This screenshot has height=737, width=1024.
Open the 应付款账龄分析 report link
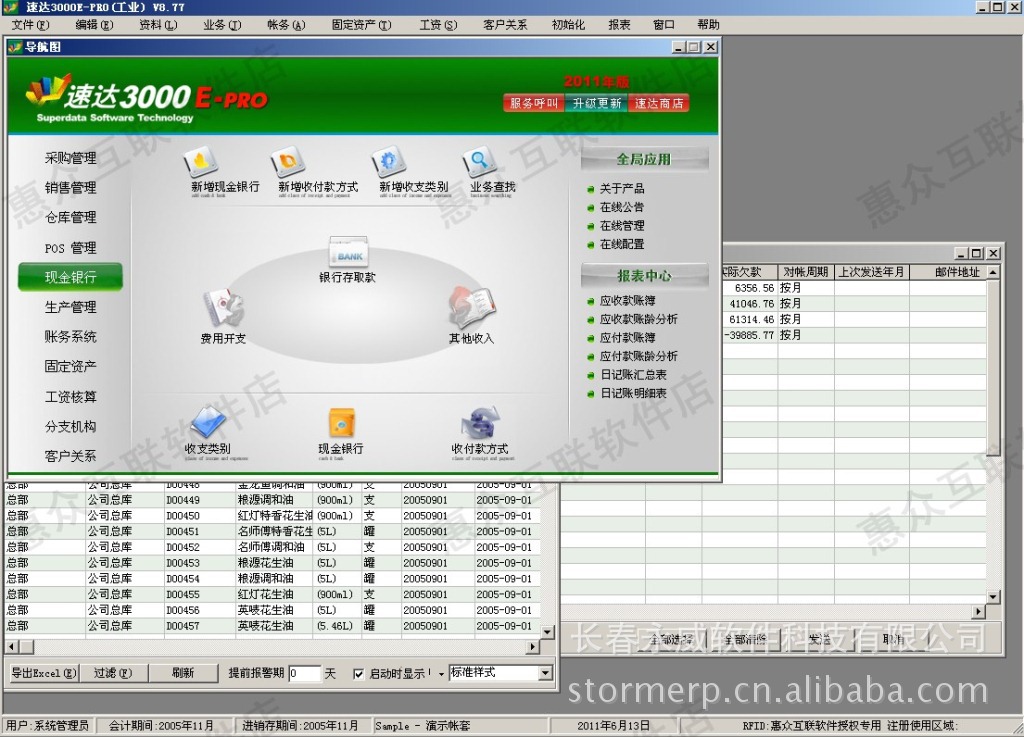point(639,356)
